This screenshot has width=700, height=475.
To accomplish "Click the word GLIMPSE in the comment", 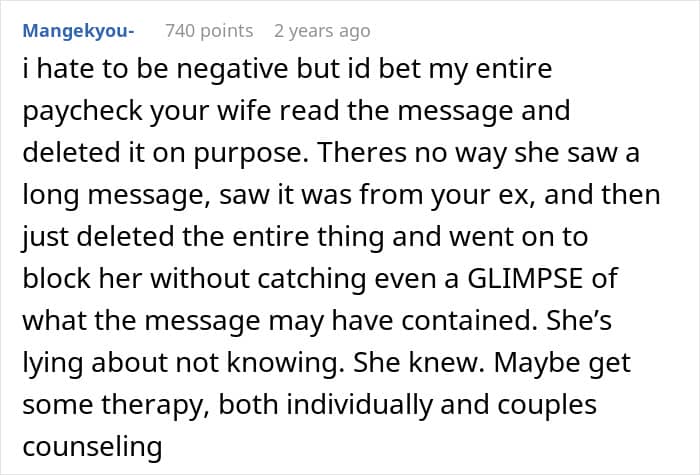I will click(x=525, y=279).
